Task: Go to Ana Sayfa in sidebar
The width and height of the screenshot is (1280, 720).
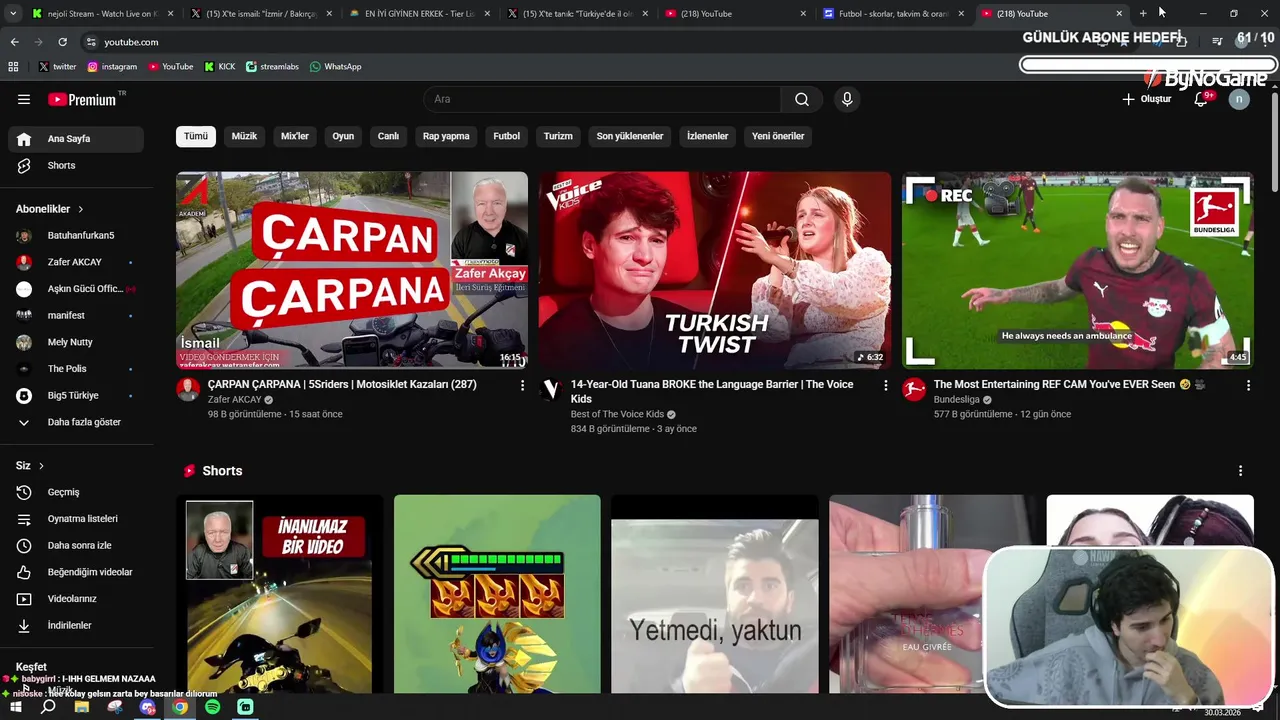Action: tap(76, 139)
